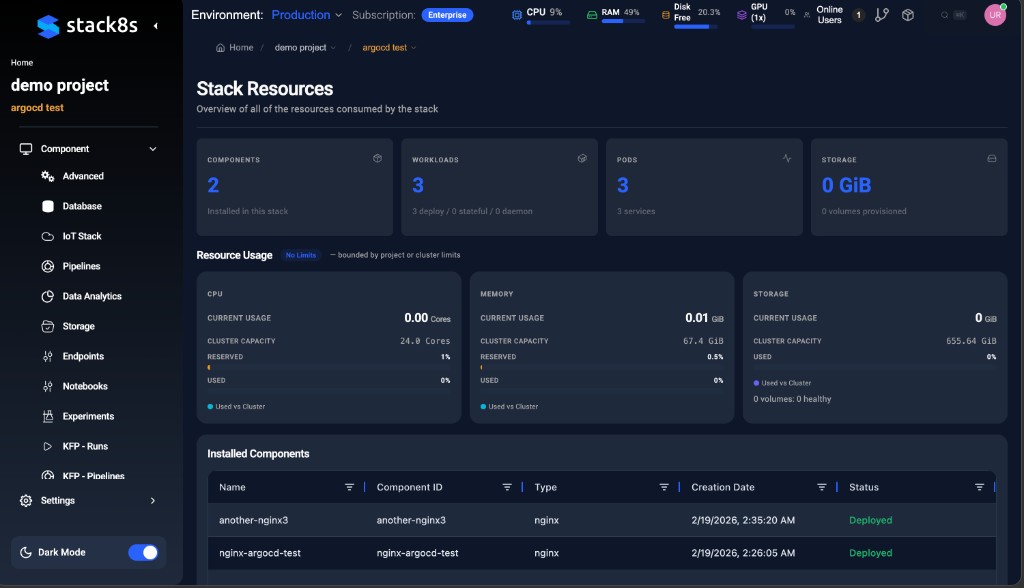1024x588 pixels.
Task: Open Advanced in the sidebar
Action: coord(83,176)
